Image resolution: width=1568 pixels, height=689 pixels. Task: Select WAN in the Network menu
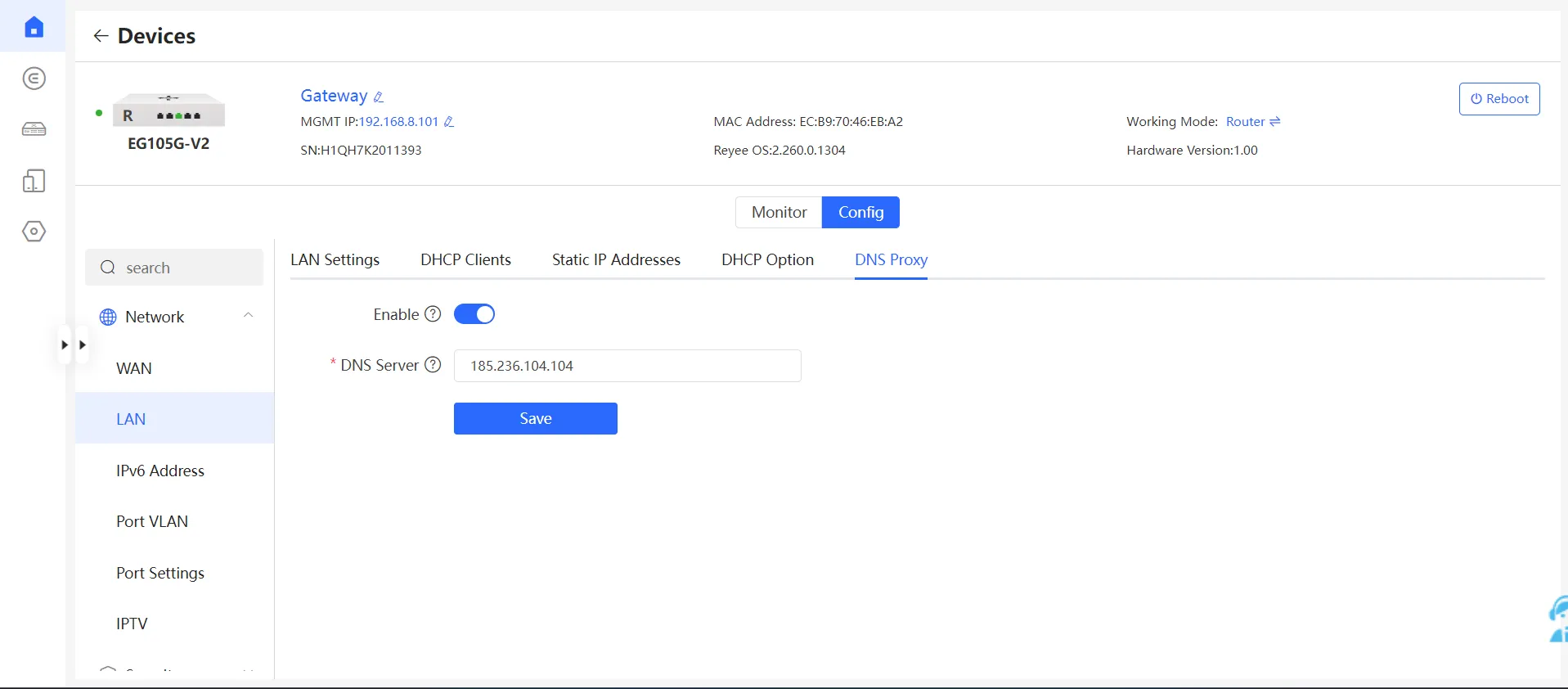(174, 368)
